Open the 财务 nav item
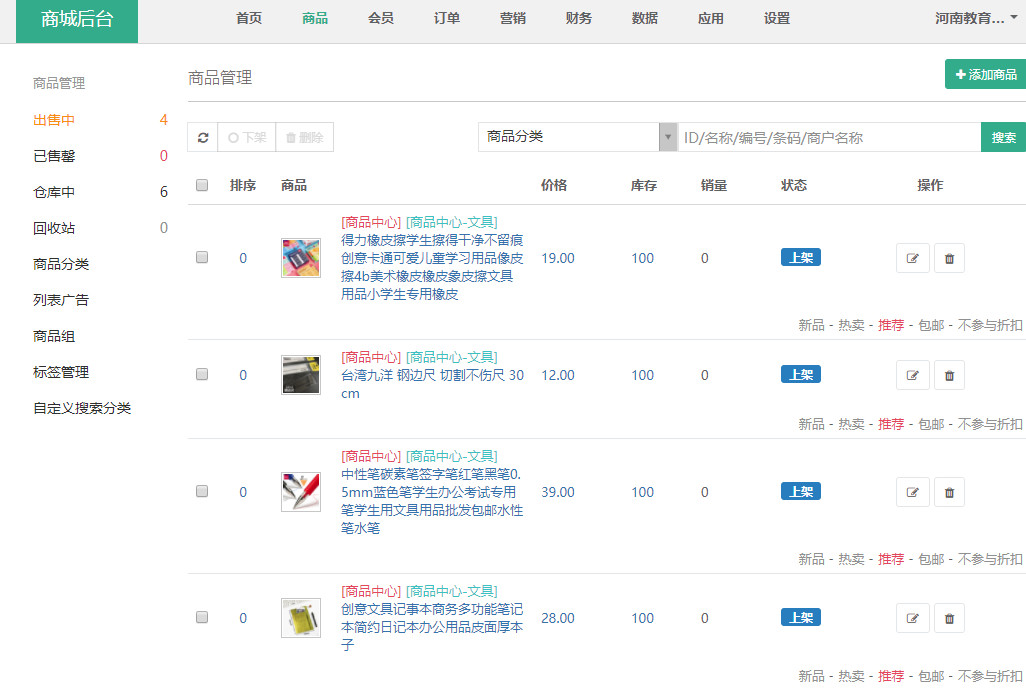1026x694 pixels. [x=578, y=18]
